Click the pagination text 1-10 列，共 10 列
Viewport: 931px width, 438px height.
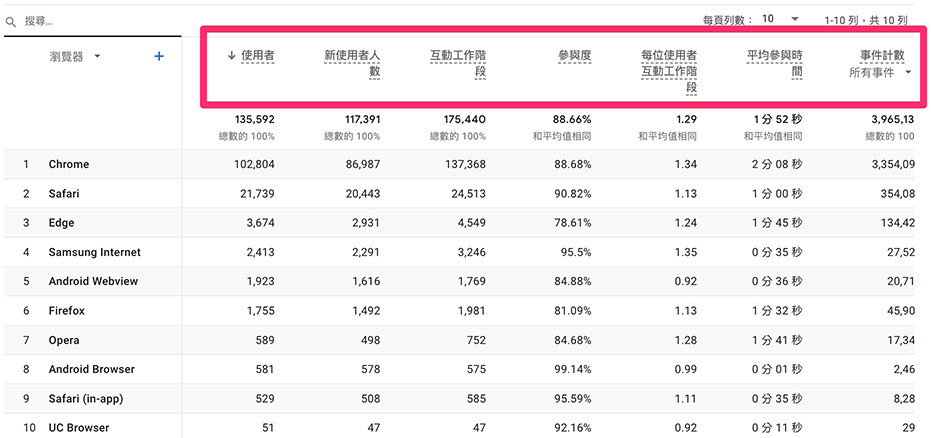pyautogui.click(x=866, y=20)
